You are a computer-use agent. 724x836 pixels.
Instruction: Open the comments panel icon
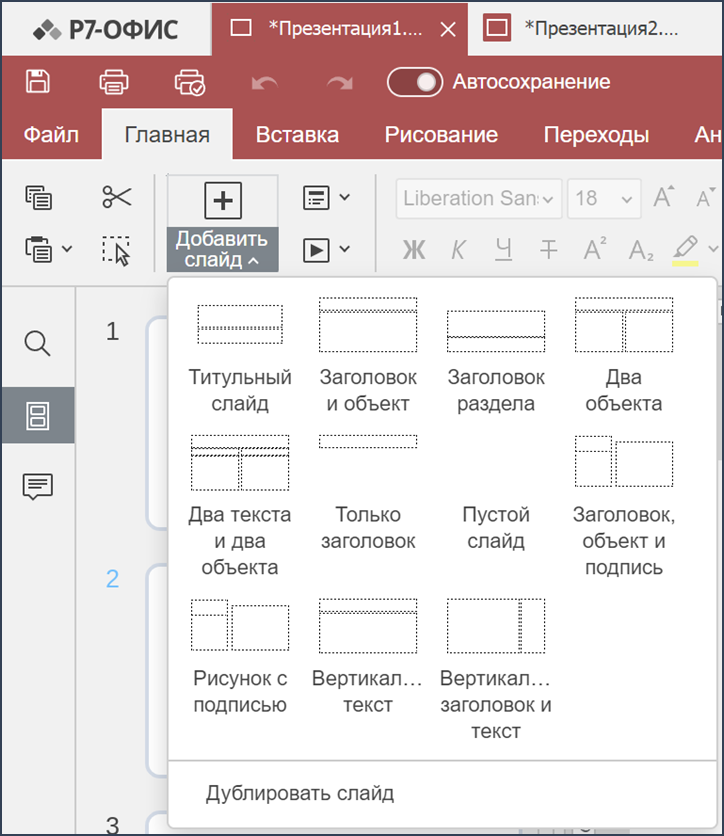(37, 486)
